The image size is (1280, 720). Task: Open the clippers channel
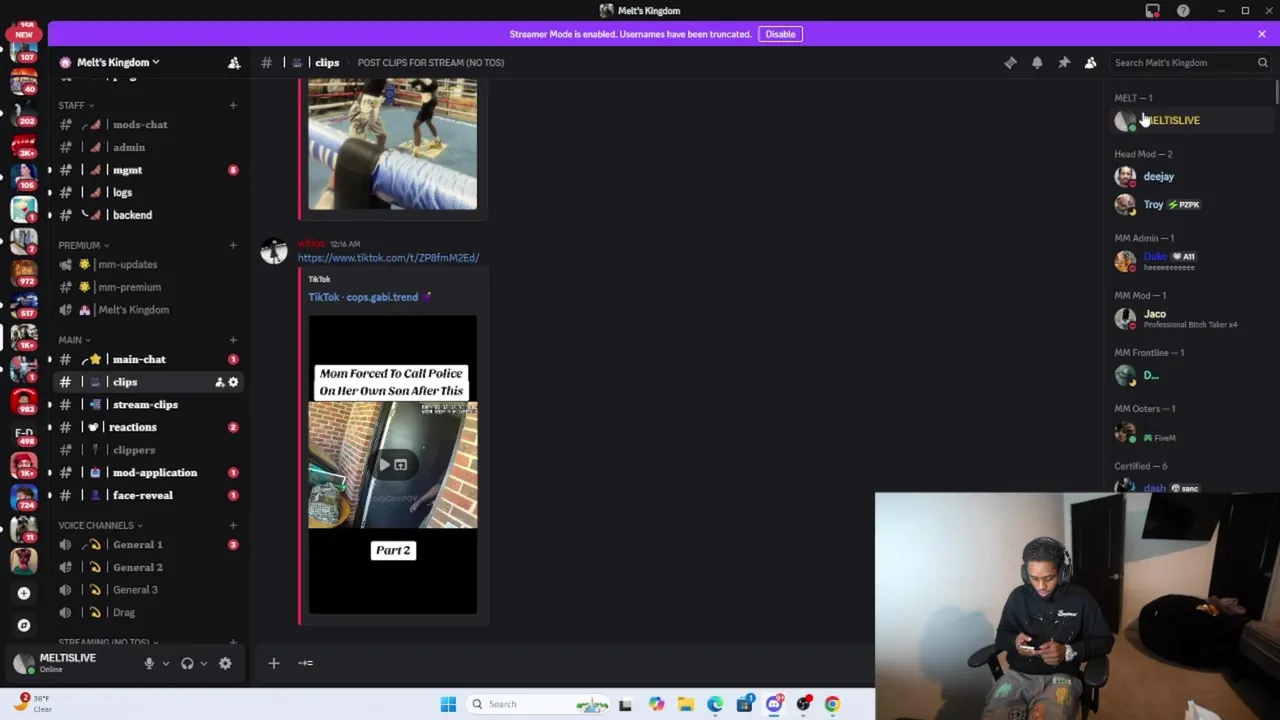(148, 450)
